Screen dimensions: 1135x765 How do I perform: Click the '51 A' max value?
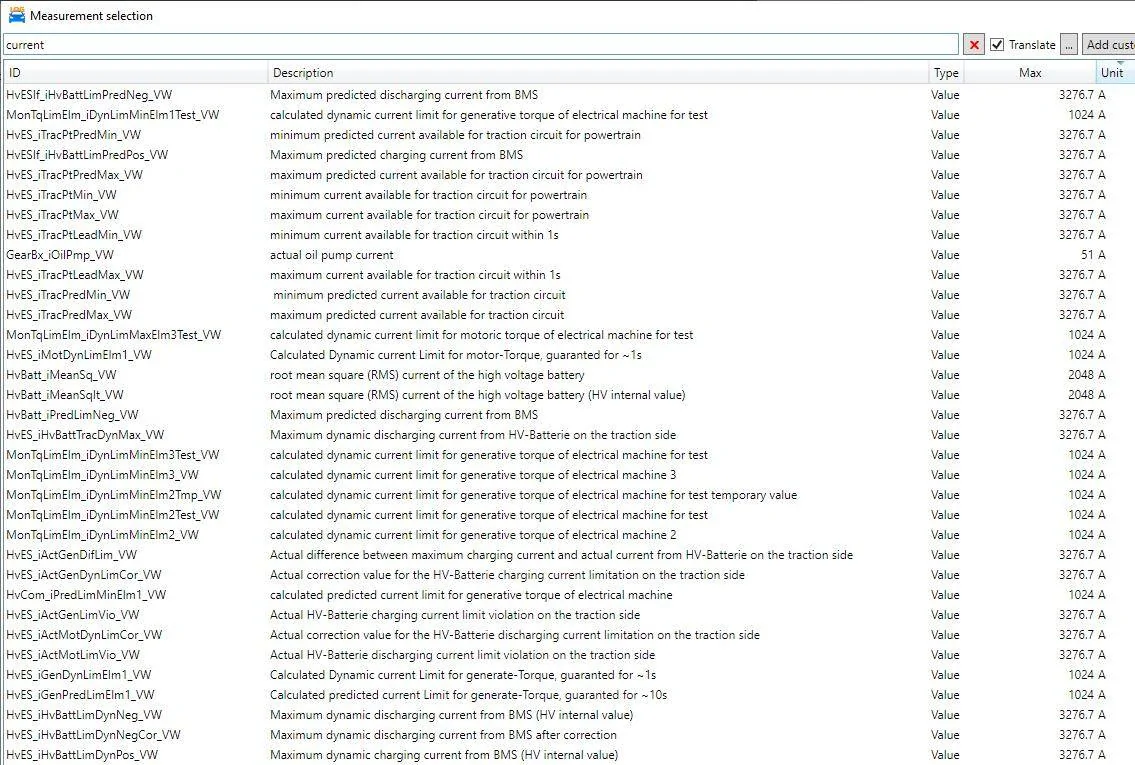[1093, 255]
